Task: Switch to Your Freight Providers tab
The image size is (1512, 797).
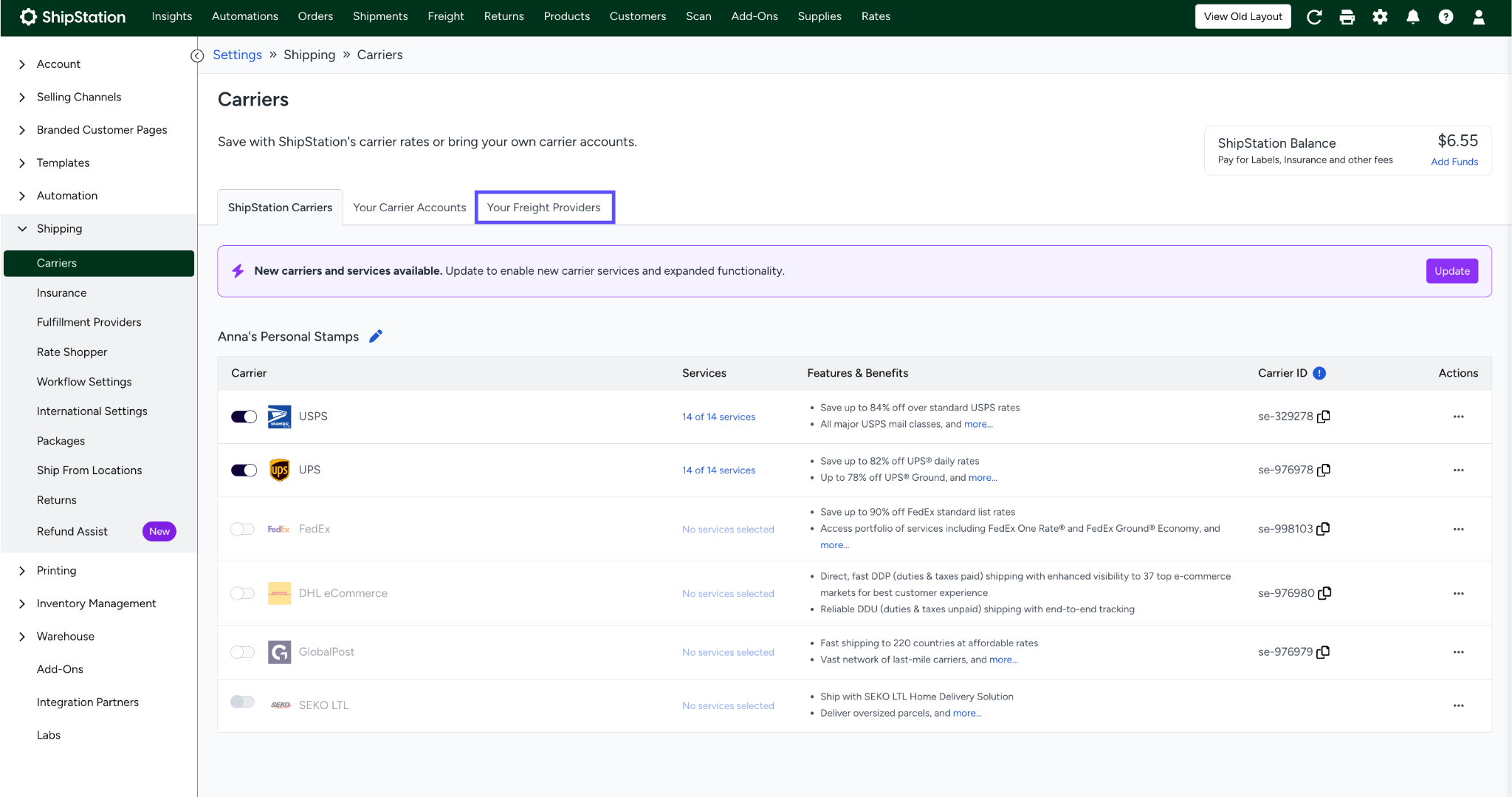Action: point(544,208)
